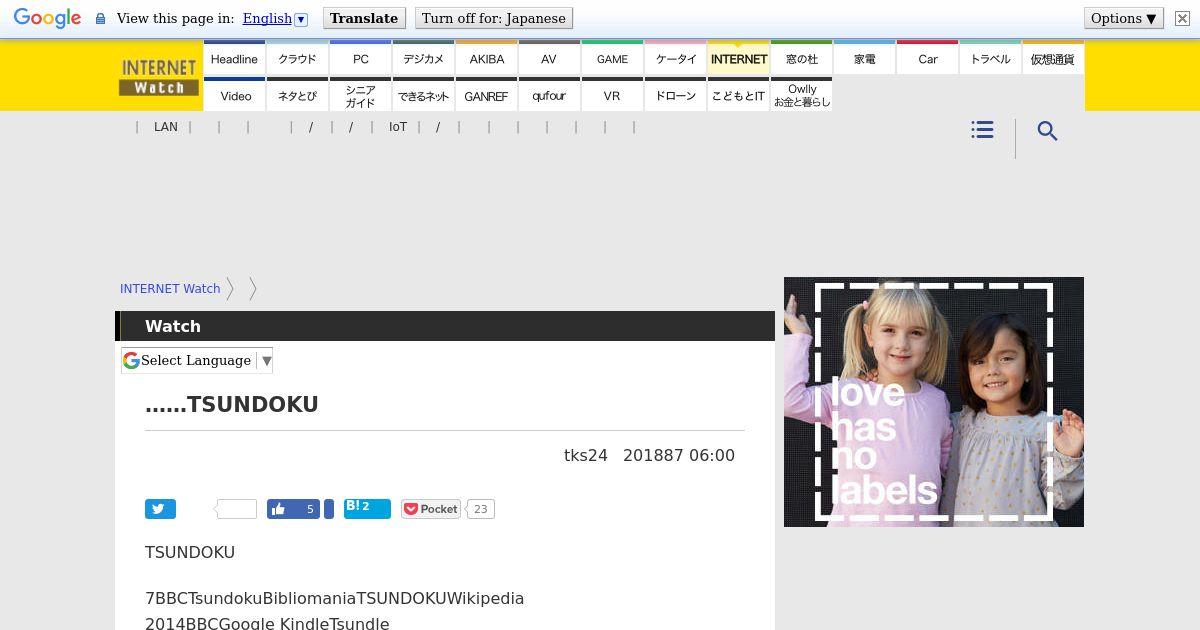Open the ドローン tab
This screenshot has width=1200, height=630.
(675, 95)
